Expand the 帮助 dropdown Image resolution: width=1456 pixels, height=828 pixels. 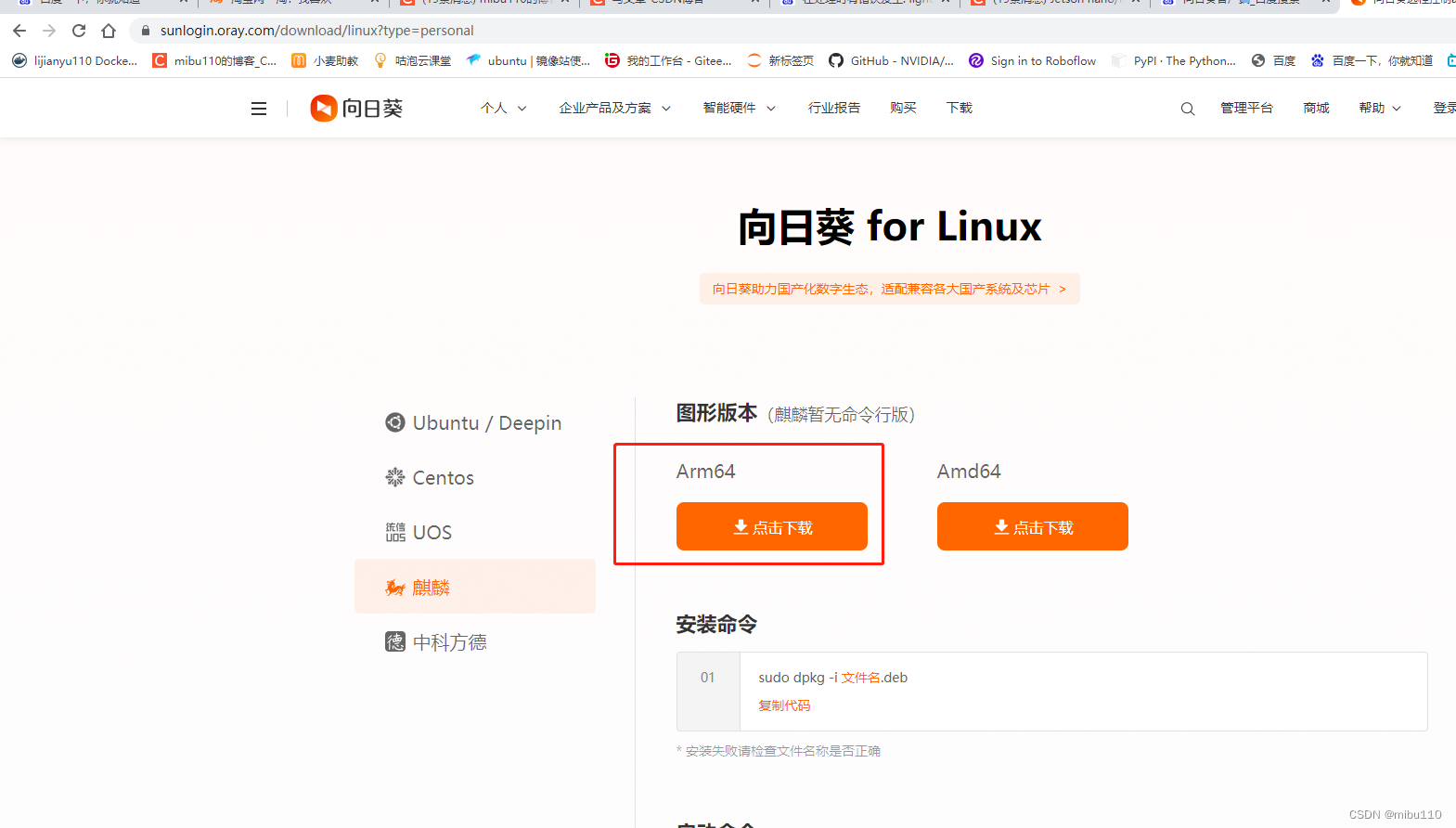[1380, 109]
